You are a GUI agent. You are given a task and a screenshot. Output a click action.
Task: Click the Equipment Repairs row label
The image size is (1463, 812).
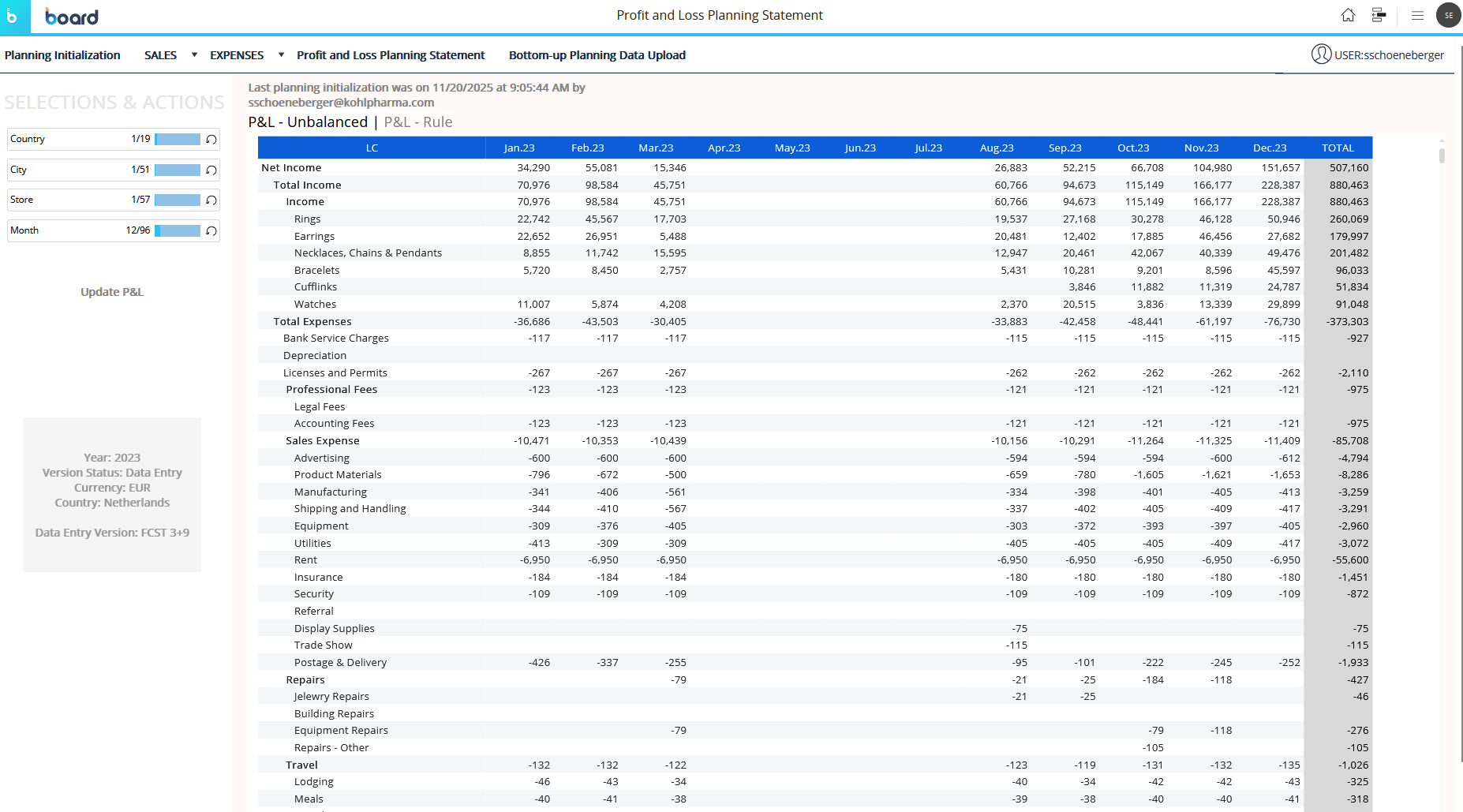pyautogui.click(x=341, y=731)
